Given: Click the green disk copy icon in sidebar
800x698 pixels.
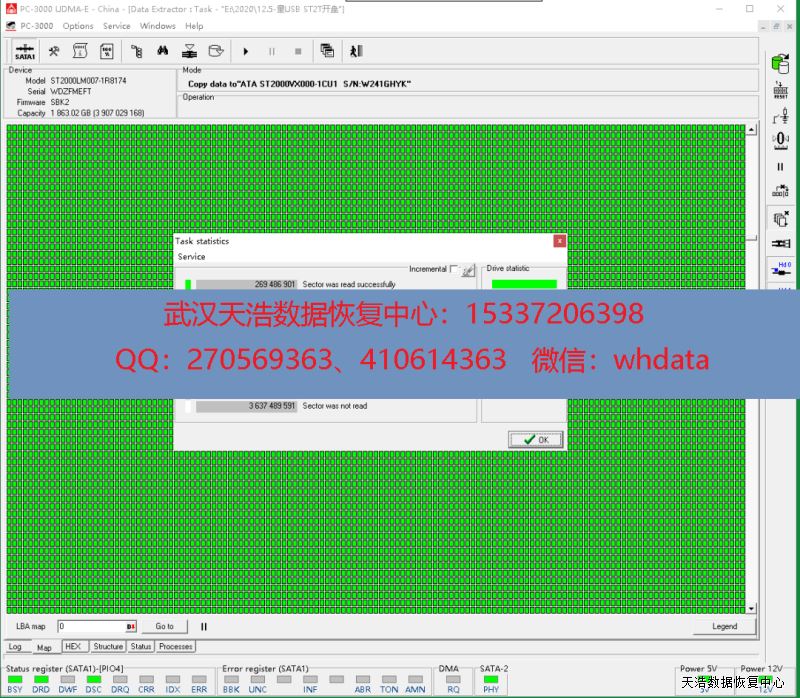Looking at the screenshot, I should [781, 63].
